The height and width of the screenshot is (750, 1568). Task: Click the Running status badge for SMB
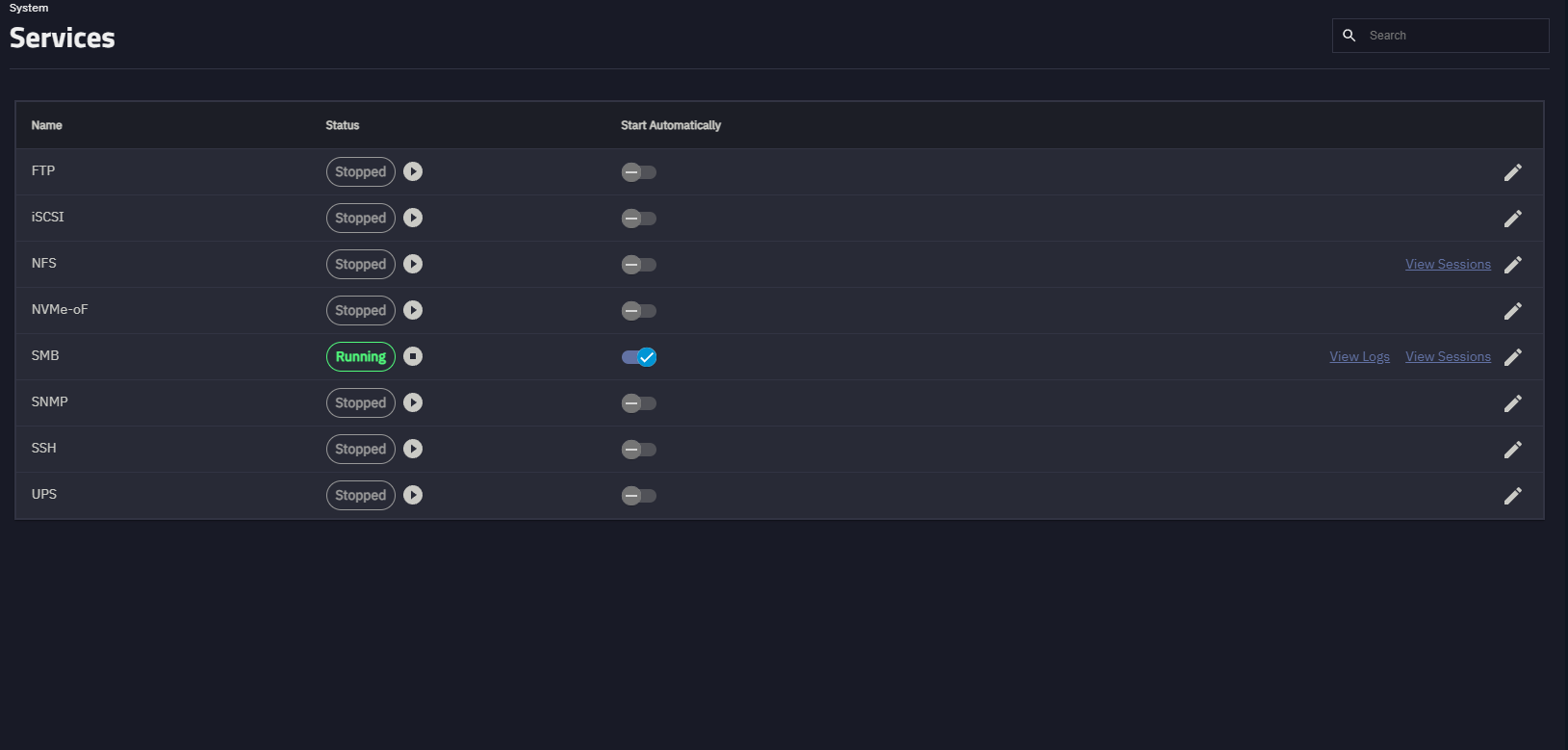pos(360,356)
